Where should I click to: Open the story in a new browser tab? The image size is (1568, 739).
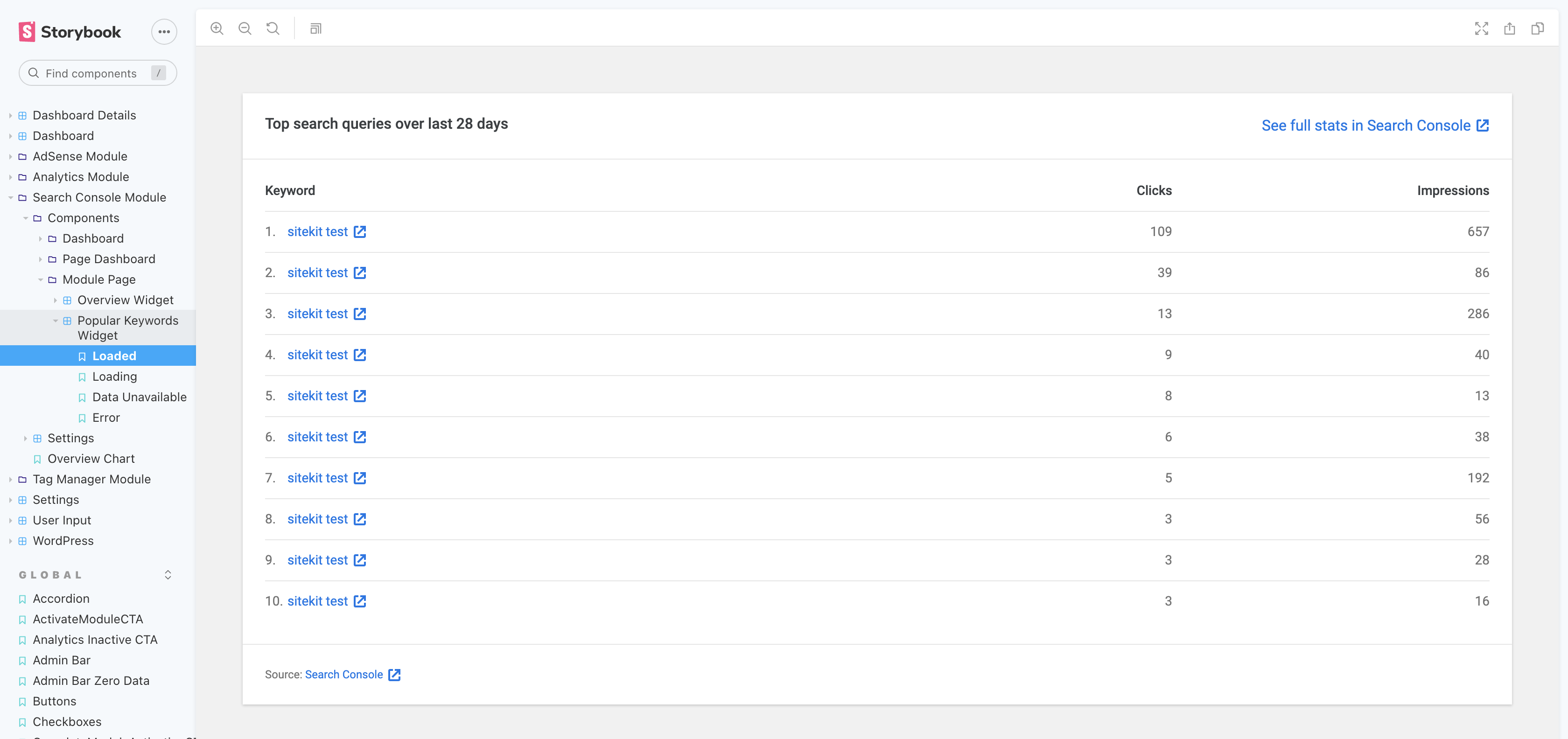1510,28
